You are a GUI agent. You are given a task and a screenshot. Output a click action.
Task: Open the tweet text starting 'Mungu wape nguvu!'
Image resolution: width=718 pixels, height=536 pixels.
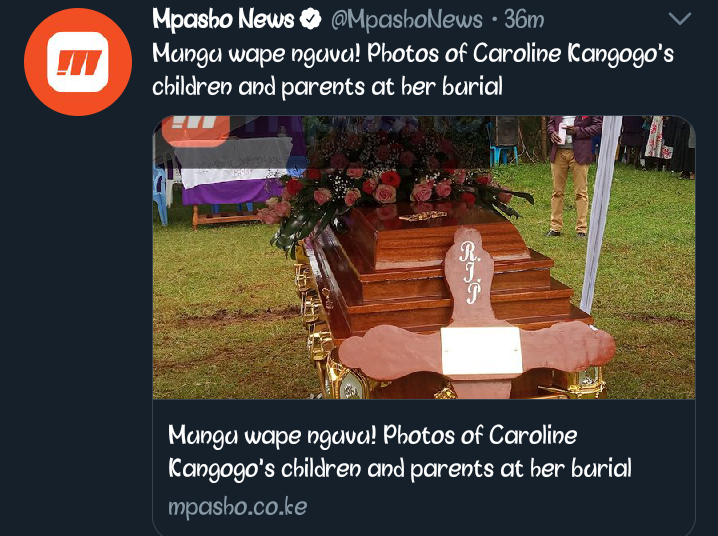click(413, 70)
